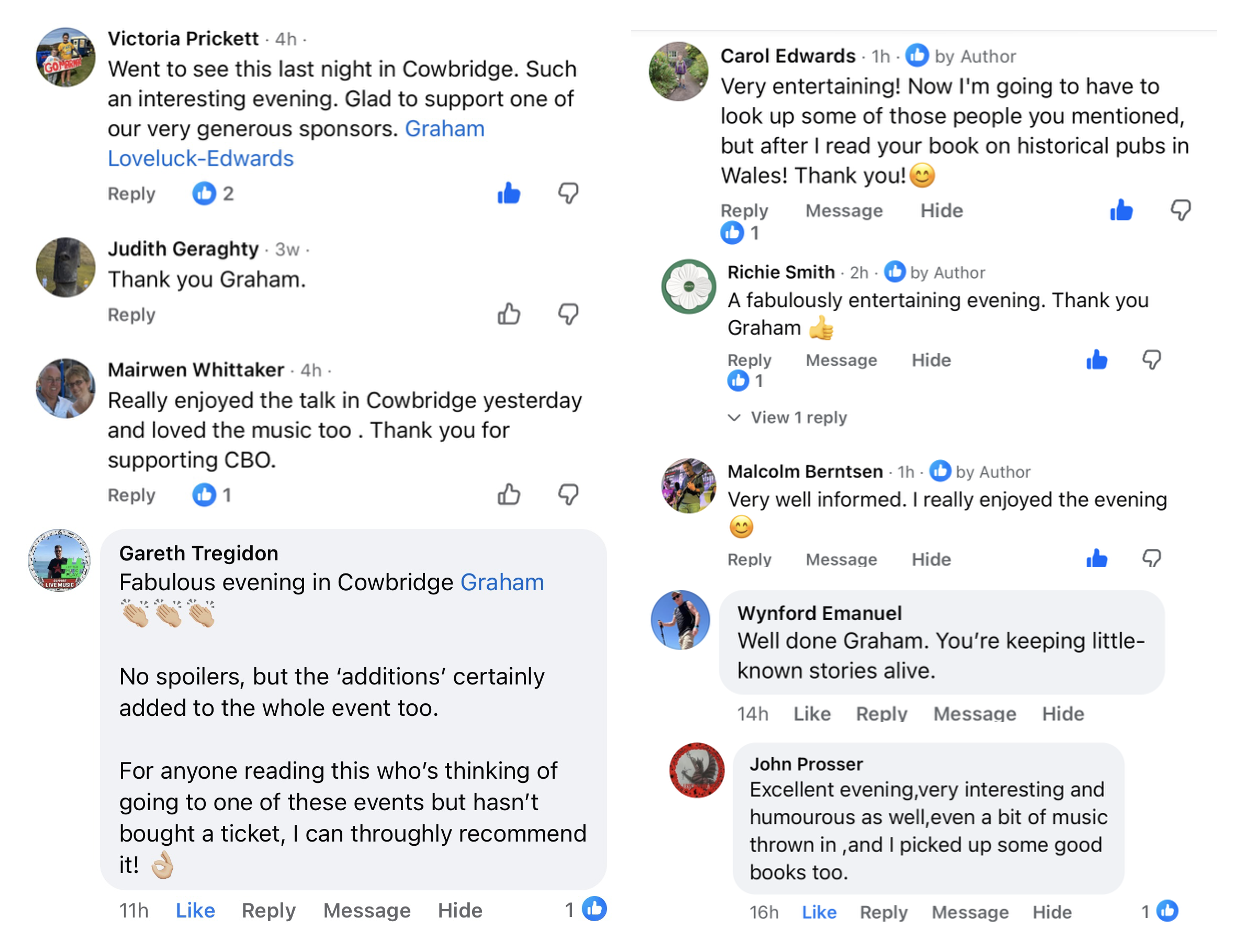Thumbs down Richie Smith's comment

coord(1152,359)
